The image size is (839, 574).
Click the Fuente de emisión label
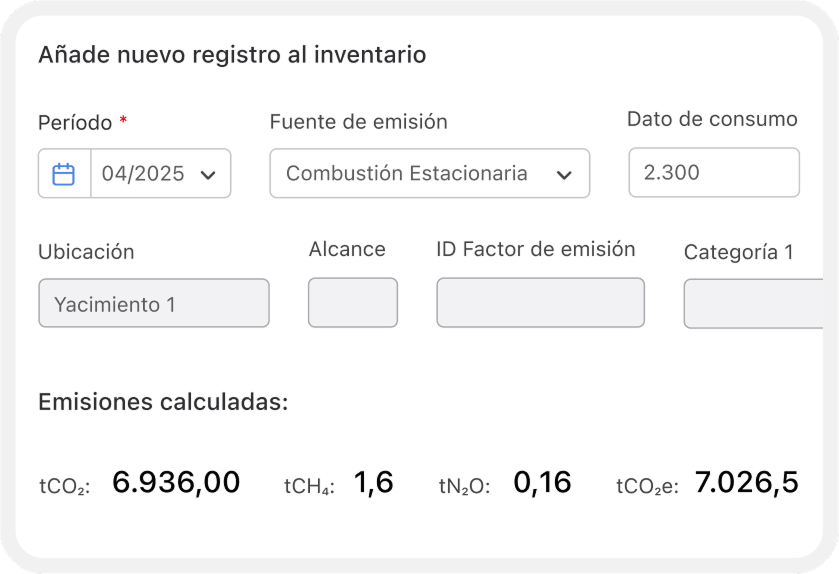point(358,122)
